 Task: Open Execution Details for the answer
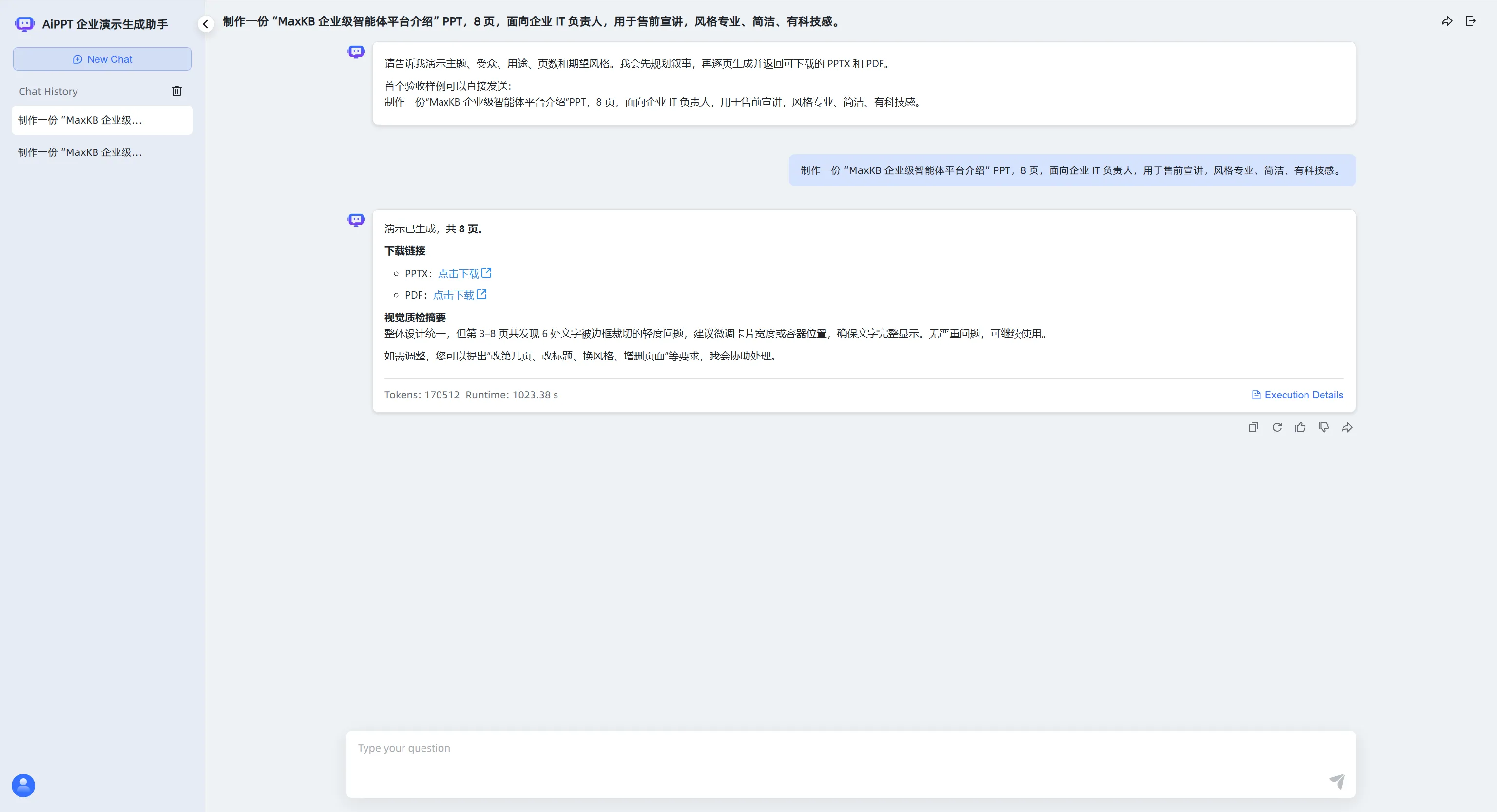pos(1298,395)
